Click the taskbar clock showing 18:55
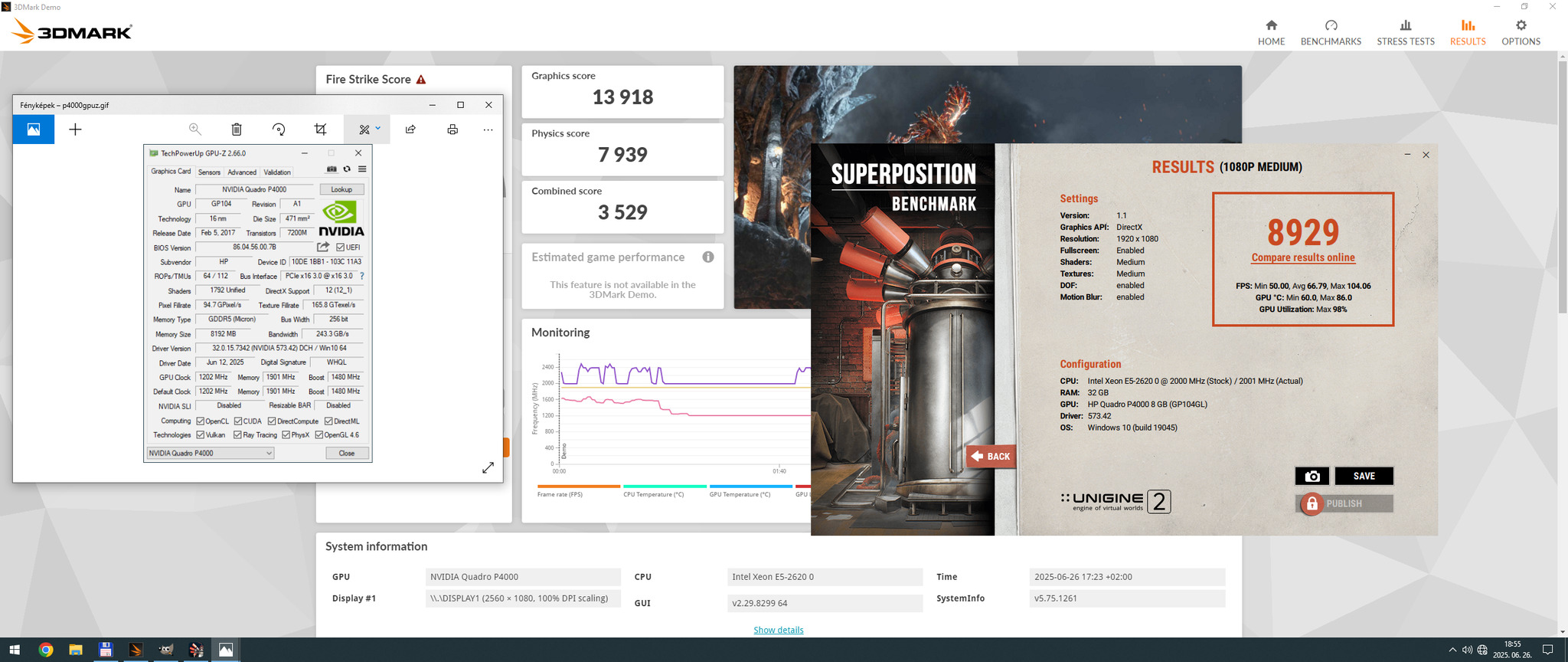Screen dimensions: 1568x662 click(x=1512, y=650)
